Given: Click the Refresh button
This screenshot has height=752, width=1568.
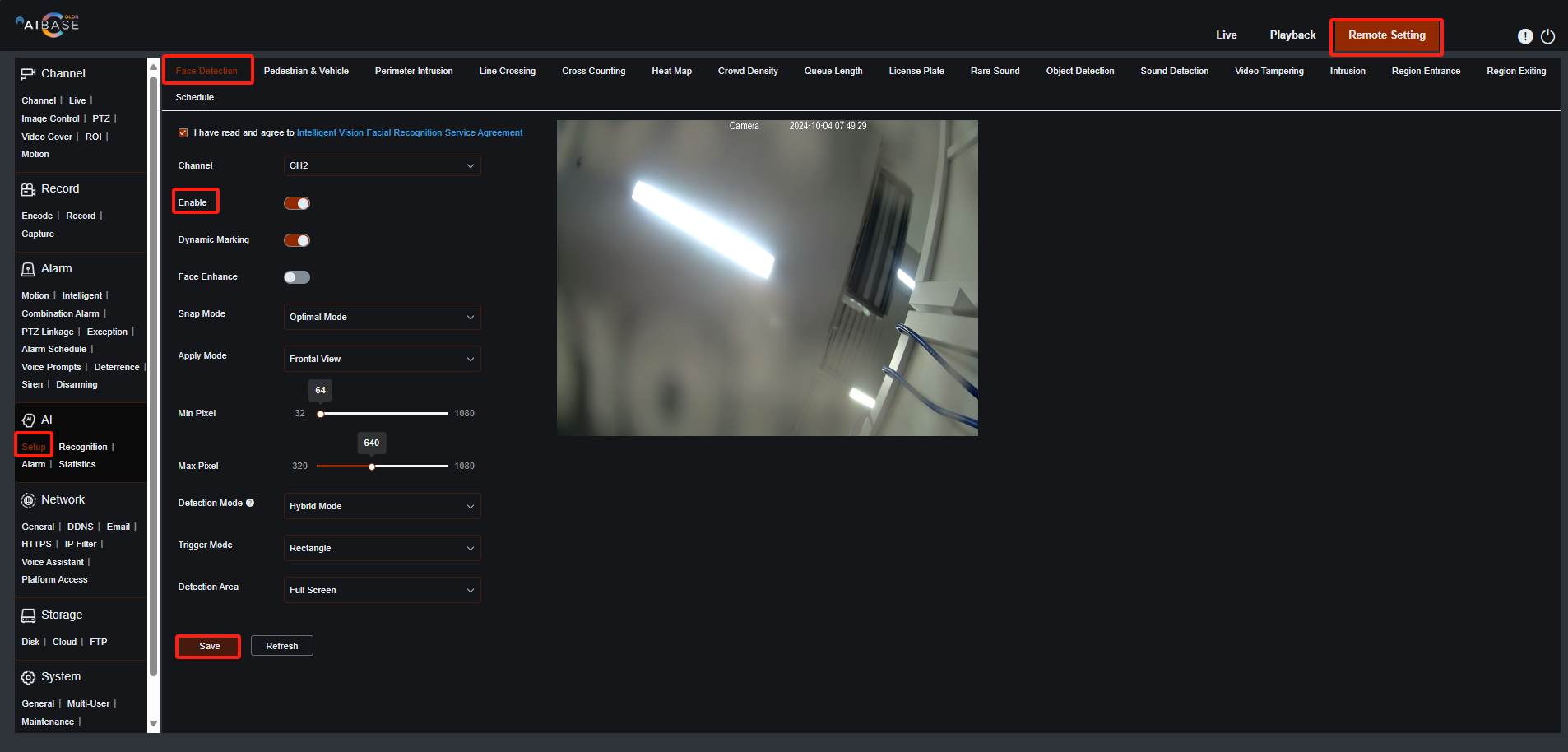Looking at the screenshot, I should point(281,646).
